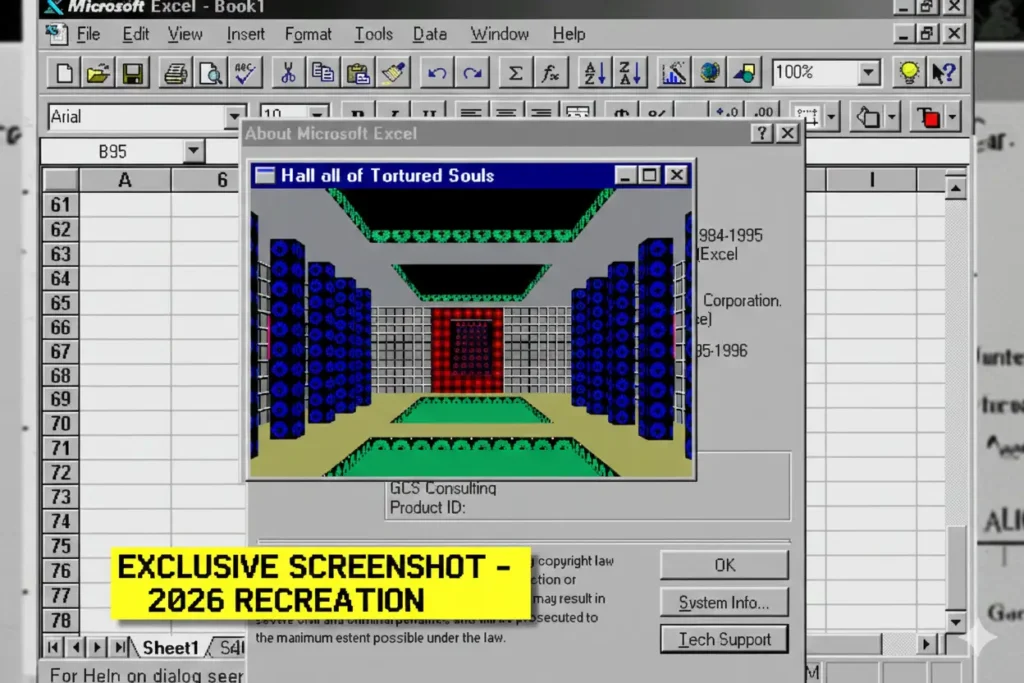Open the ChartWizard icon
1024x683 pixels.
674,73
